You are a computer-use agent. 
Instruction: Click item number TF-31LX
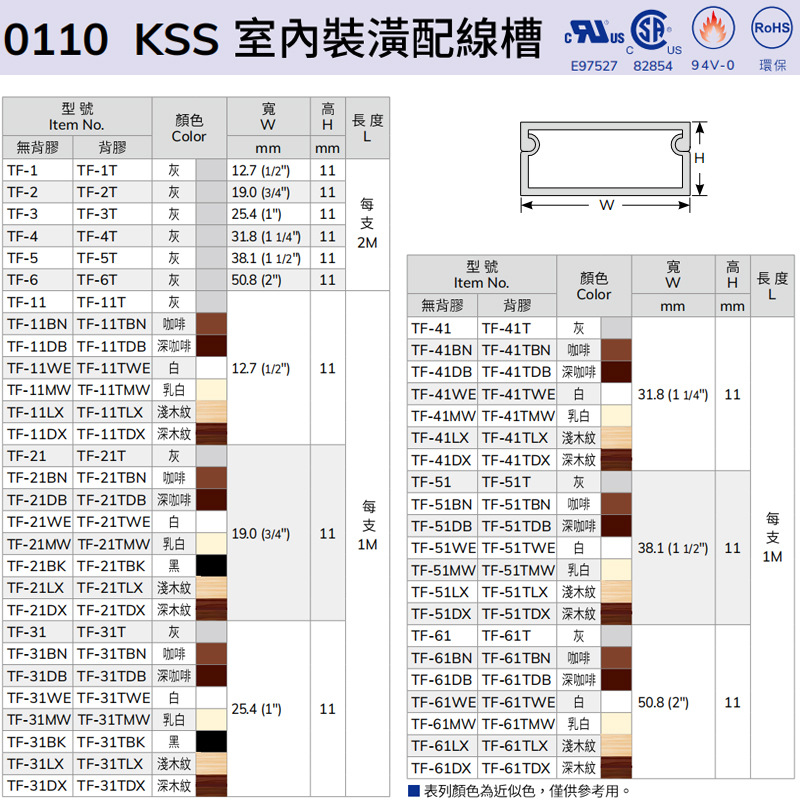(x=36, y=764)
